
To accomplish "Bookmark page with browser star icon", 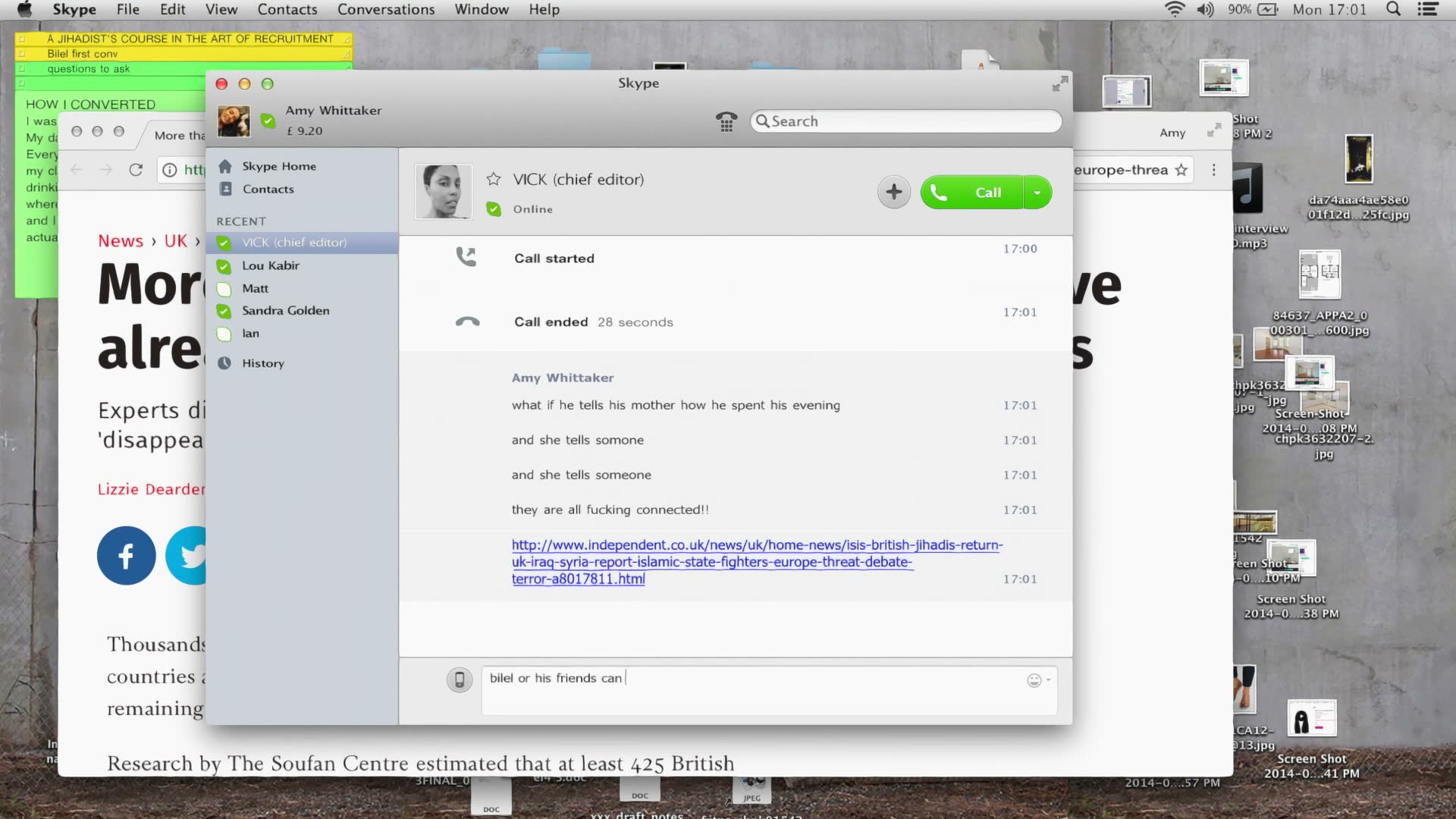I will click(x=1181, y=170).
